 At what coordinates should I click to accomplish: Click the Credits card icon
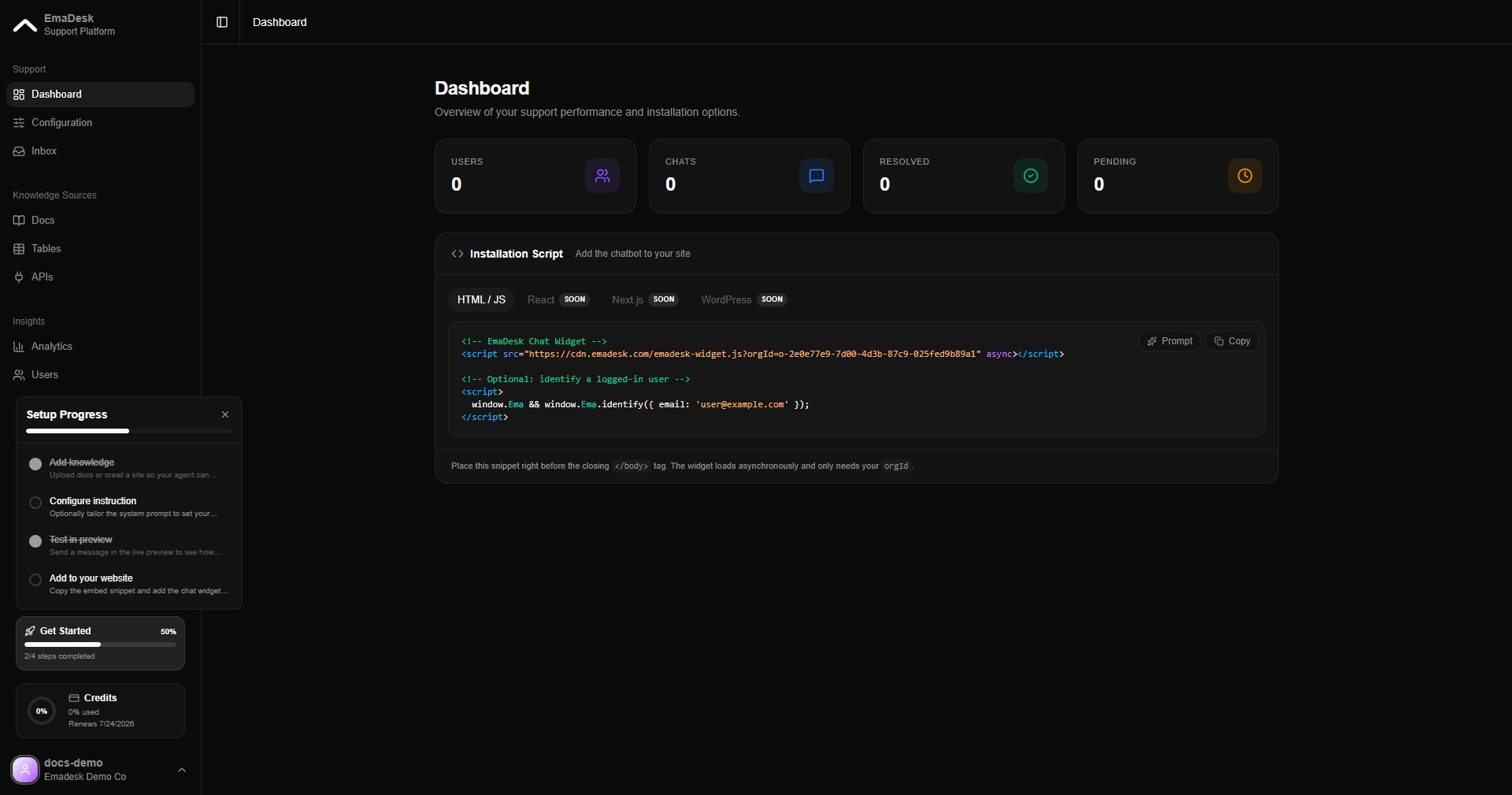(74, 698)
